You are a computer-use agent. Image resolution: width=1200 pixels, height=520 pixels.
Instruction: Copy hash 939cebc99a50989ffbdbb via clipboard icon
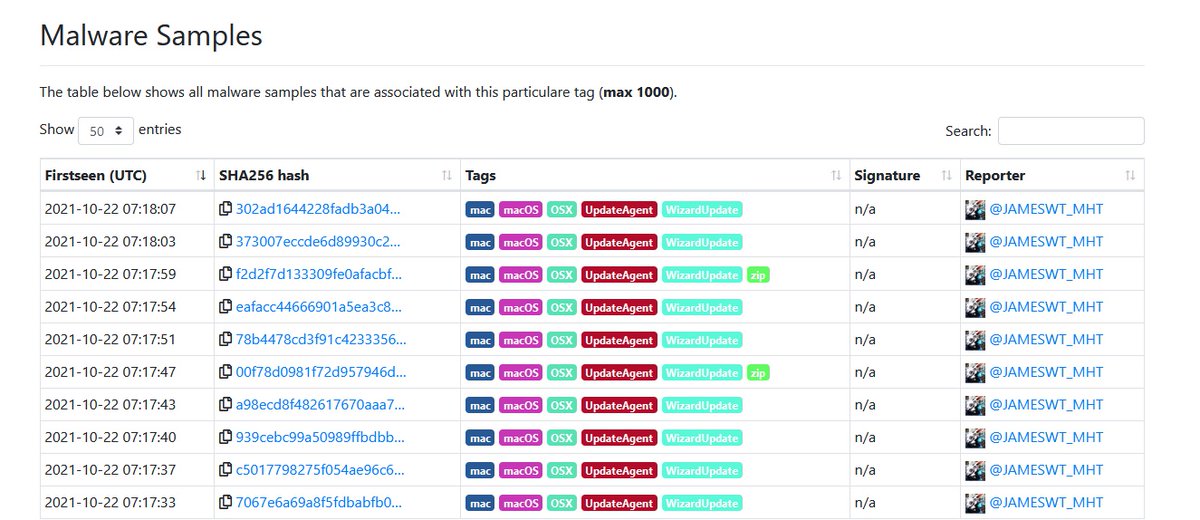[x=225, y=437]
